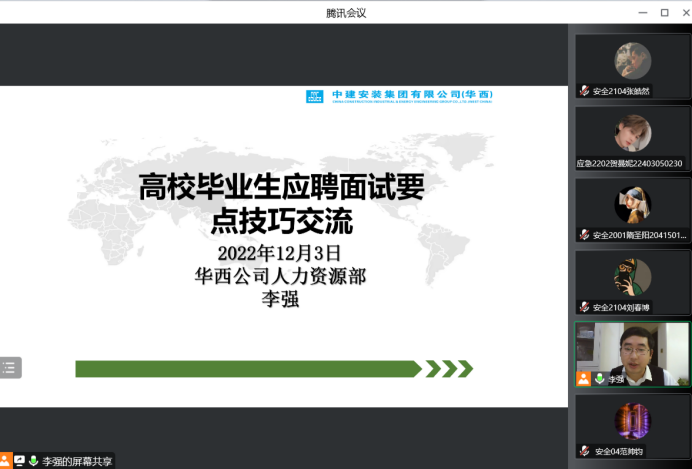
Task: Maximize the 腾讯会议 window
Action: [x=664, y=12]
